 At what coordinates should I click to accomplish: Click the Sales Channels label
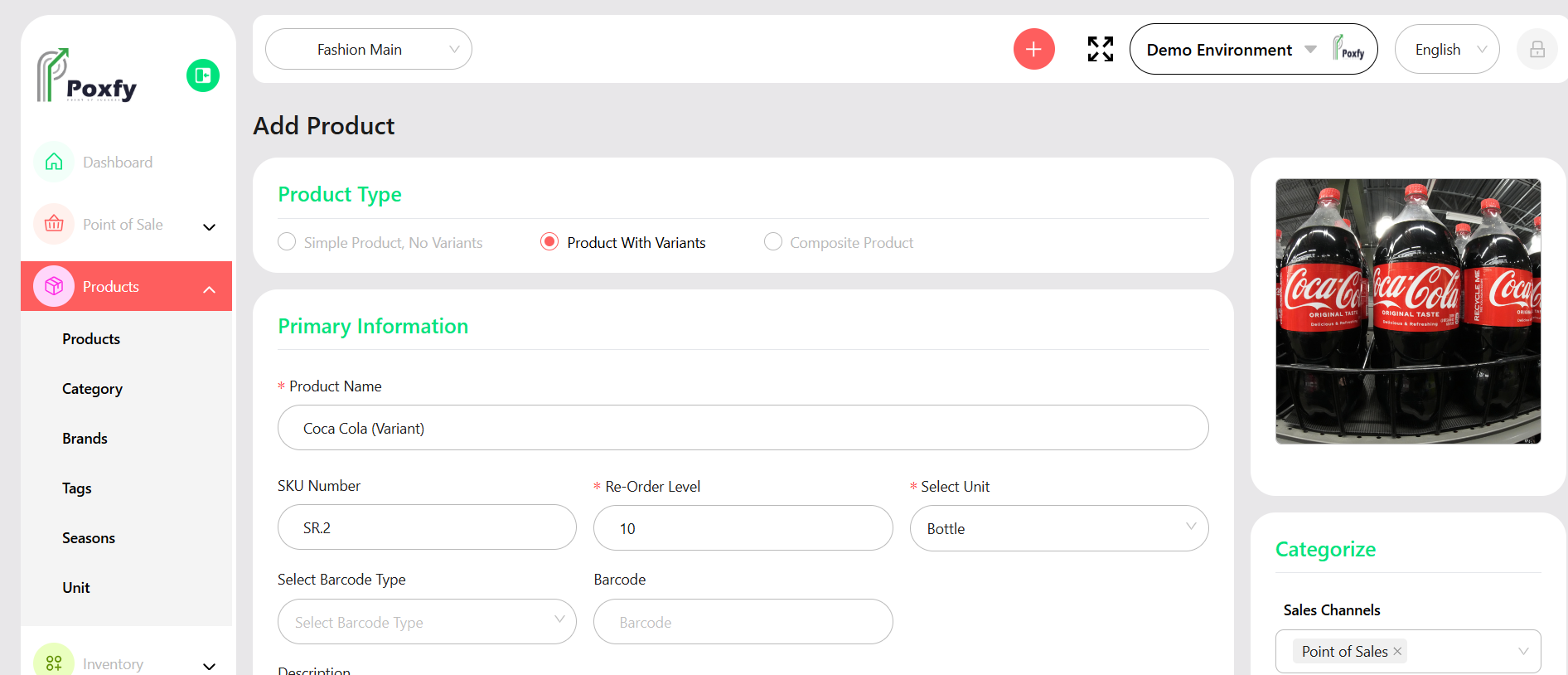[1332, 609]
